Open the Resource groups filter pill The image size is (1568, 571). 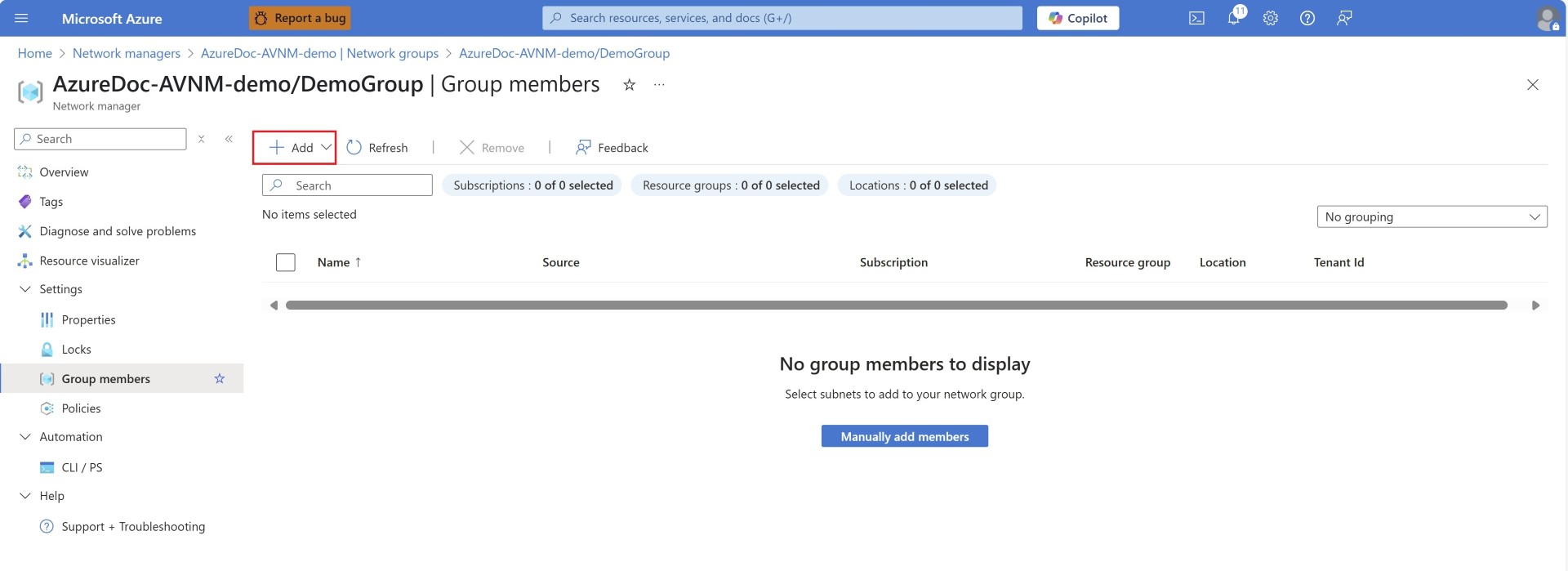[x=730, y=185]
